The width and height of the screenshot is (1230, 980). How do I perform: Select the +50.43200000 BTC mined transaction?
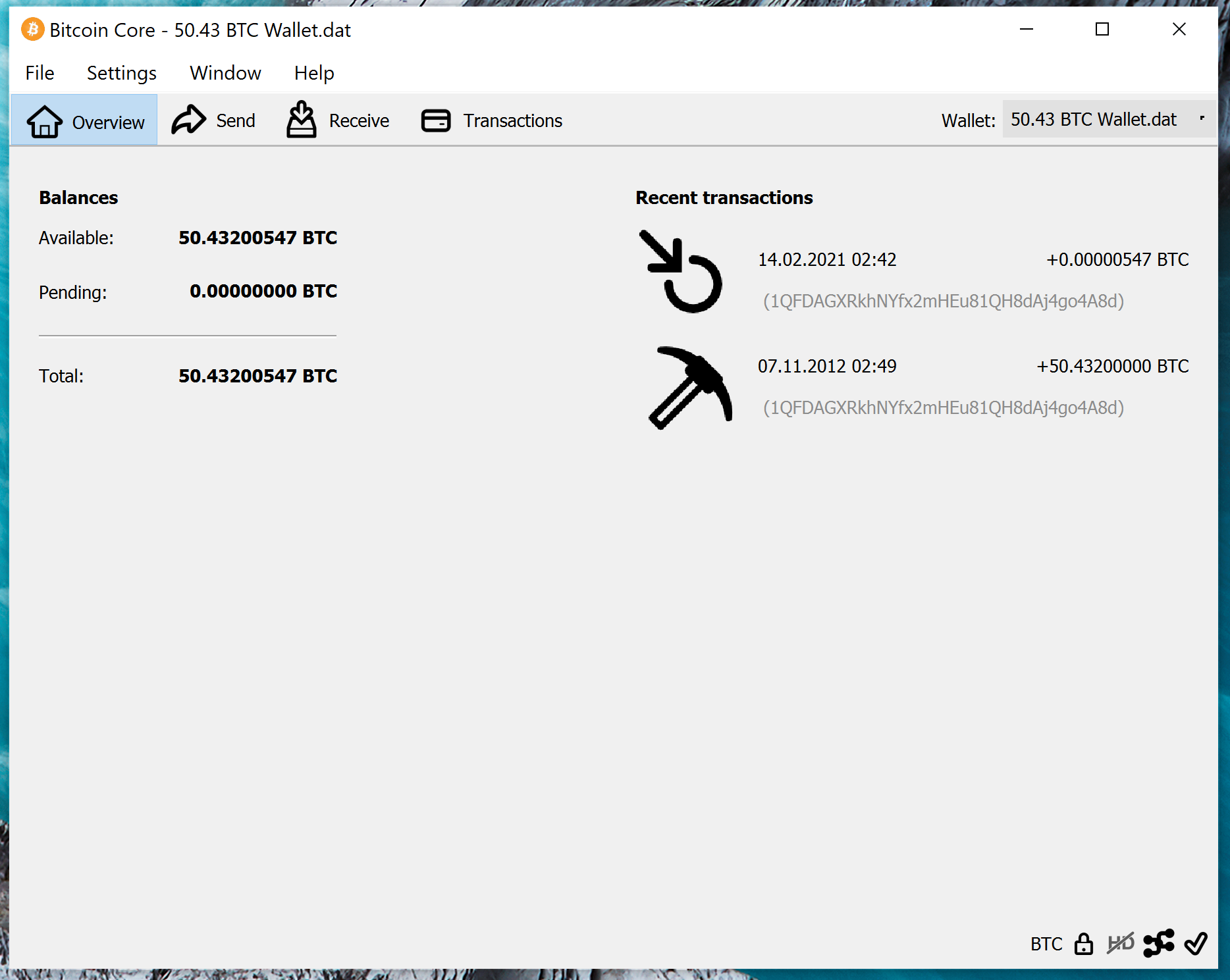point(1113,367)
